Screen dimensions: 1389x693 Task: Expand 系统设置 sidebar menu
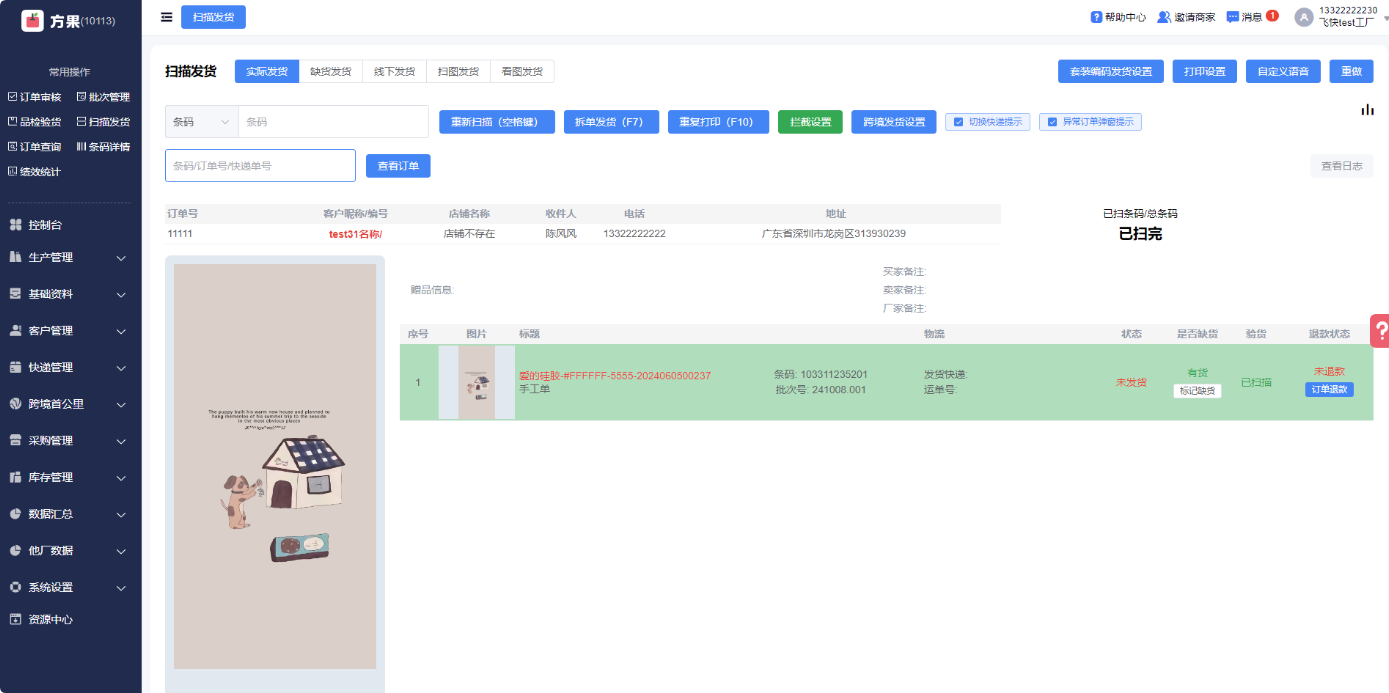point(68,587)
